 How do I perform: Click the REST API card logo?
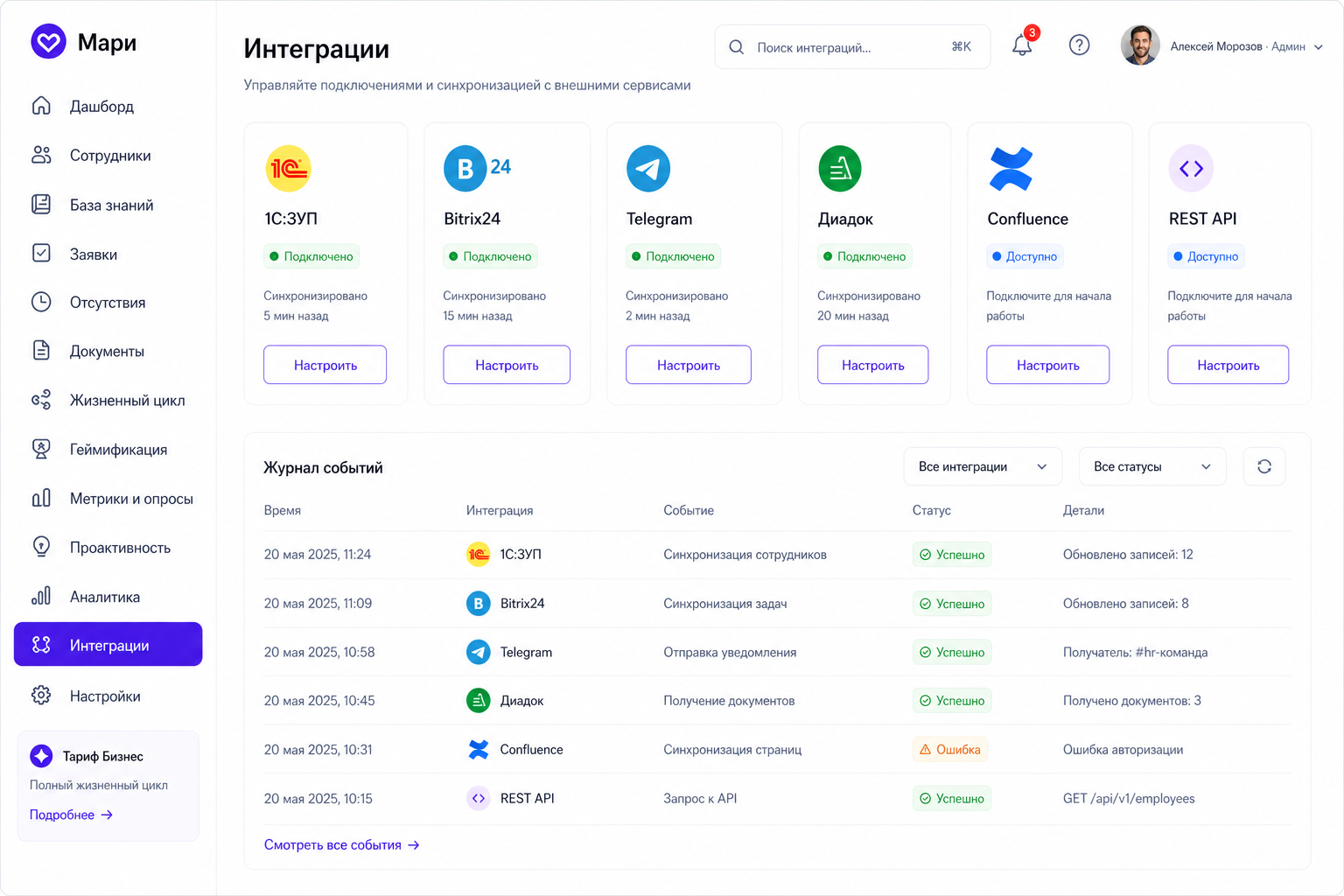coord(1191,168)
